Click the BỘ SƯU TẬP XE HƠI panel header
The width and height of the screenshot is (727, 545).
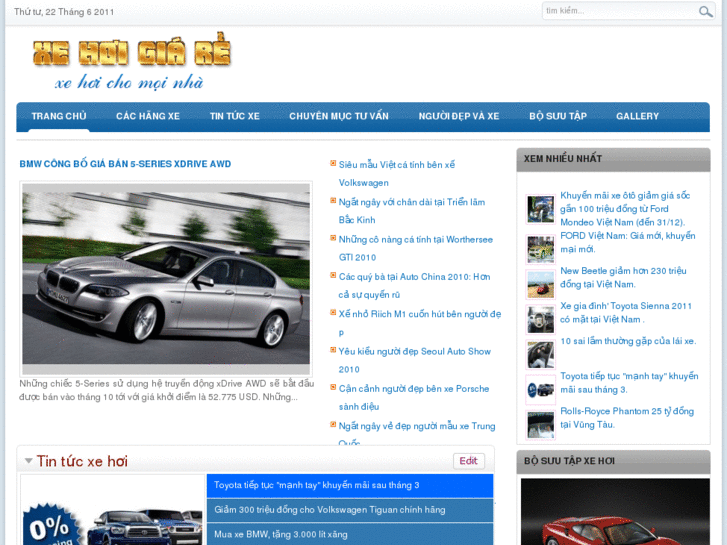pos(613,461)
